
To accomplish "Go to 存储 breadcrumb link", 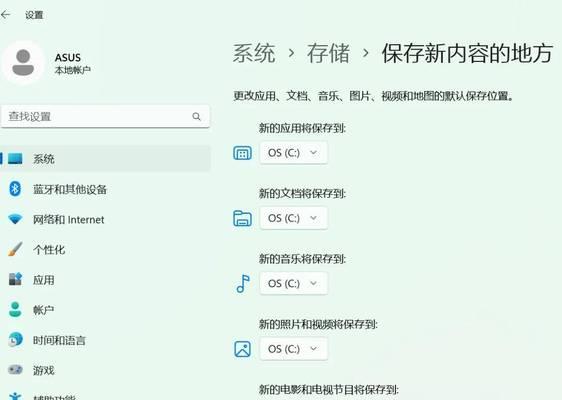I will (x=328, y=53).
